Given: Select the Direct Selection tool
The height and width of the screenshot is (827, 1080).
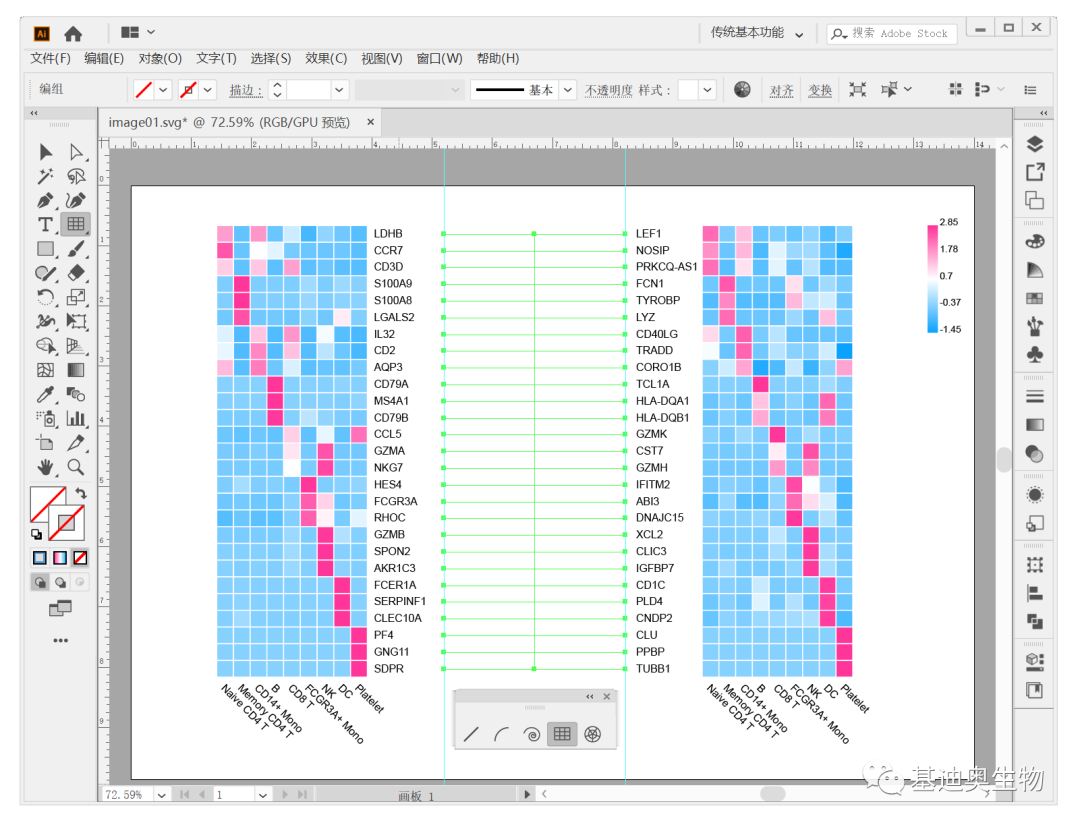Looking at the screenshot, I should pos(76,152).
